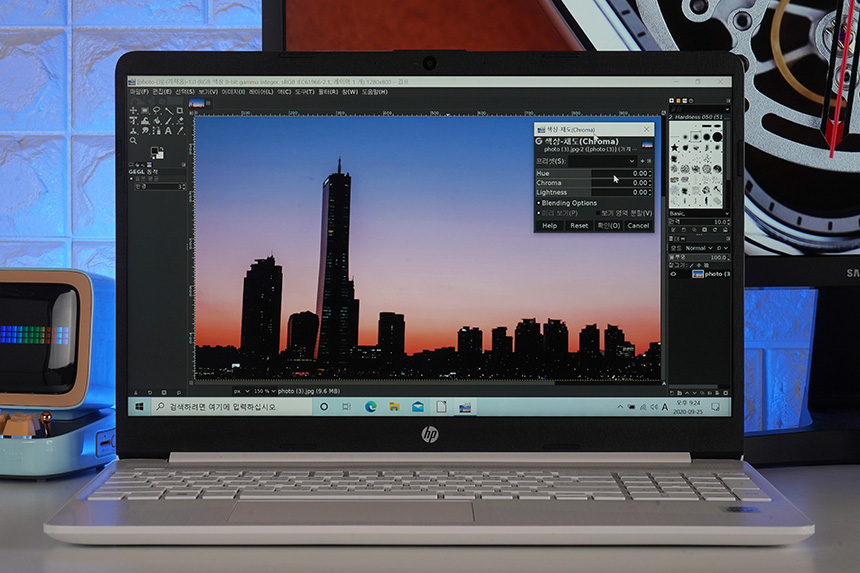Screen dimensions: 860x573
Task: Click the Chroma slider bar
Action: coord(594,183)
